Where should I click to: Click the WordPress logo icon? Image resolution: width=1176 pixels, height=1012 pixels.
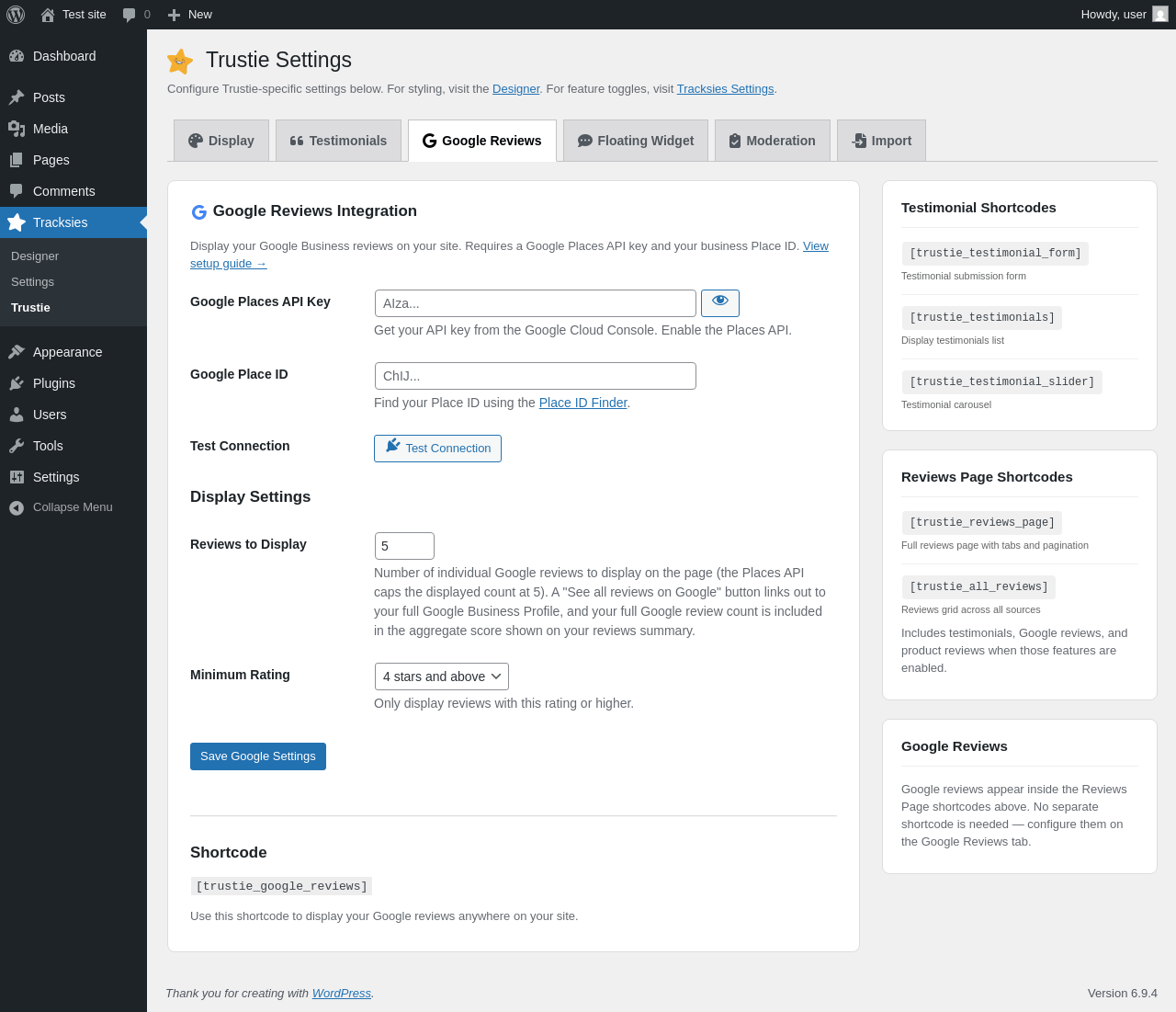16,15
